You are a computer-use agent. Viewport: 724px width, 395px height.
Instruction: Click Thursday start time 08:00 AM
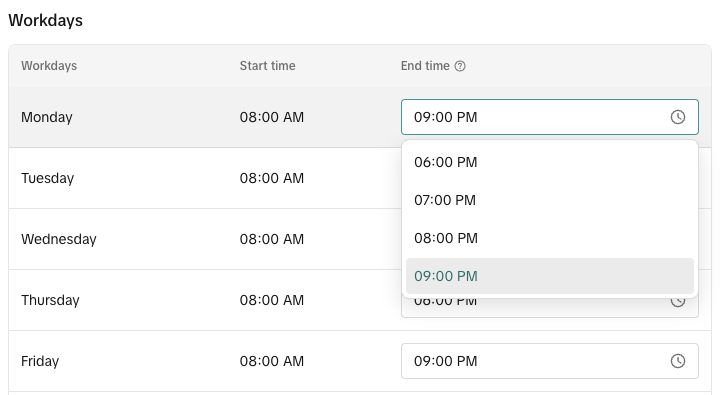[272, 300]
